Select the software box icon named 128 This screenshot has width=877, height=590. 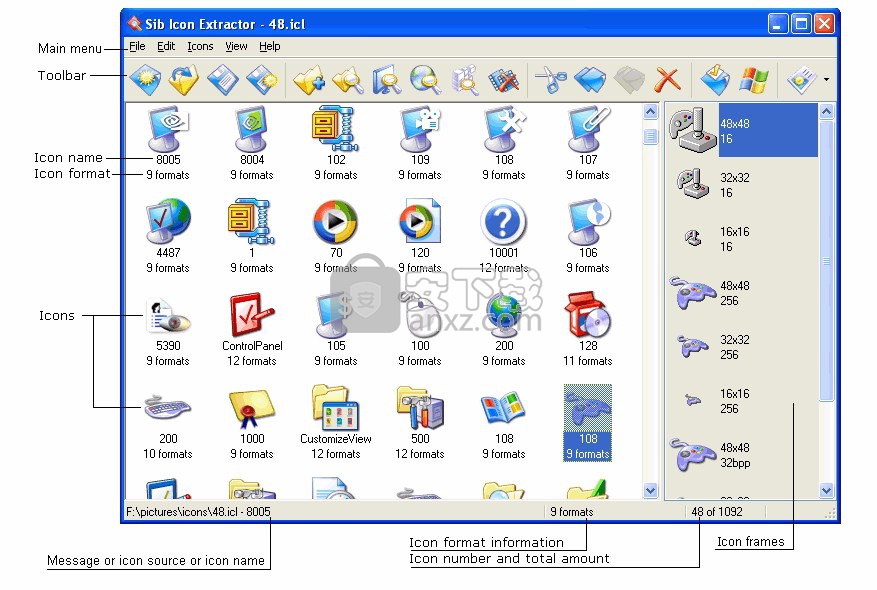coord(588,329)
